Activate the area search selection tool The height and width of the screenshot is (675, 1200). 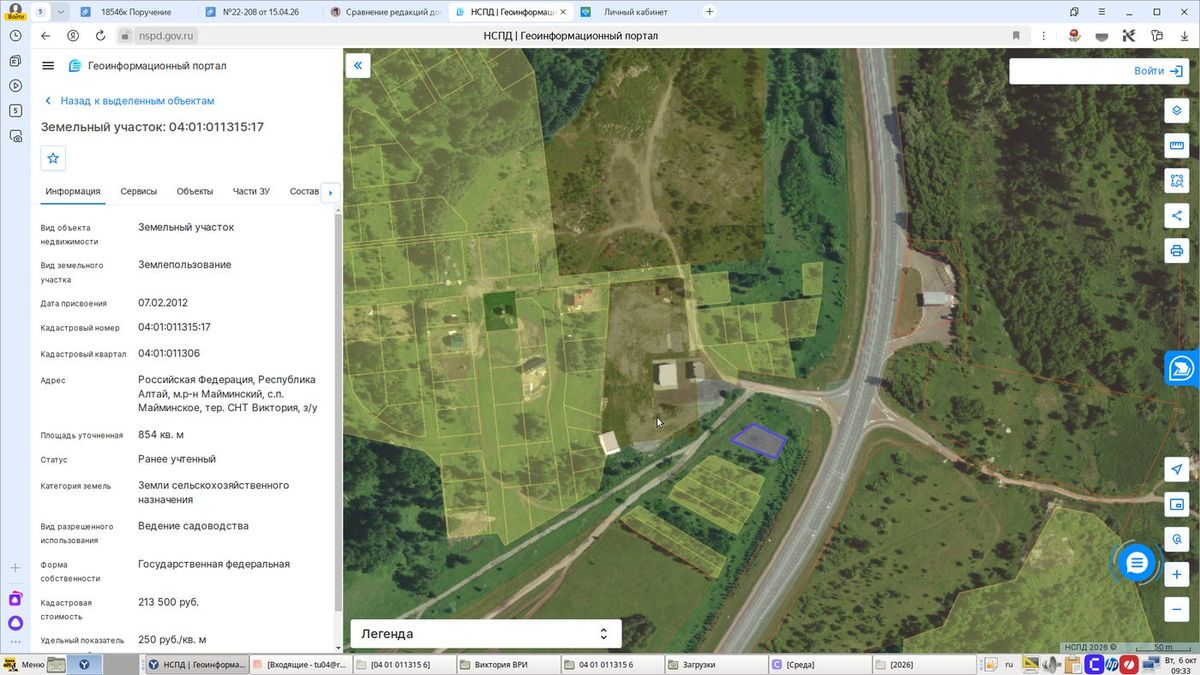coord(1176,181)
